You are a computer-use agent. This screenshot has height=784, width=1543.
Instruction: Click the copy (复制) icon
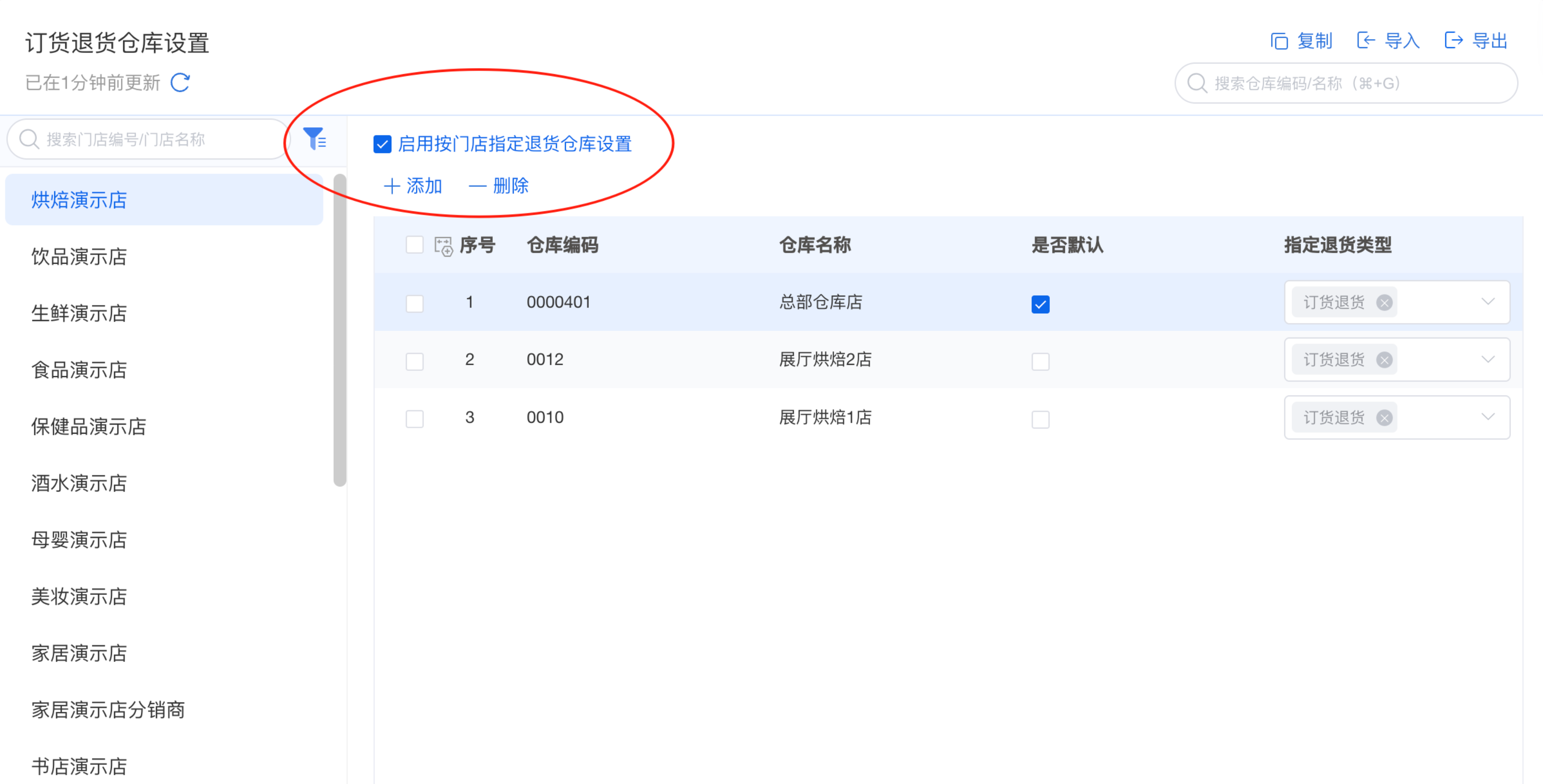point(1279,41)
